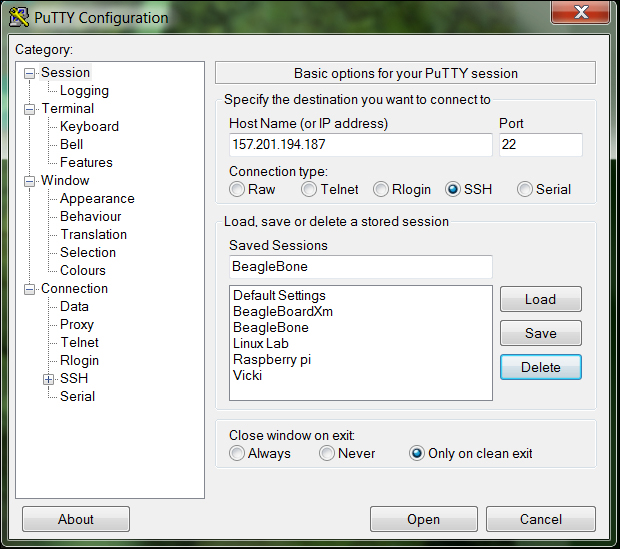
Task: Open the Appearance settings category
Action: (97, 199)
